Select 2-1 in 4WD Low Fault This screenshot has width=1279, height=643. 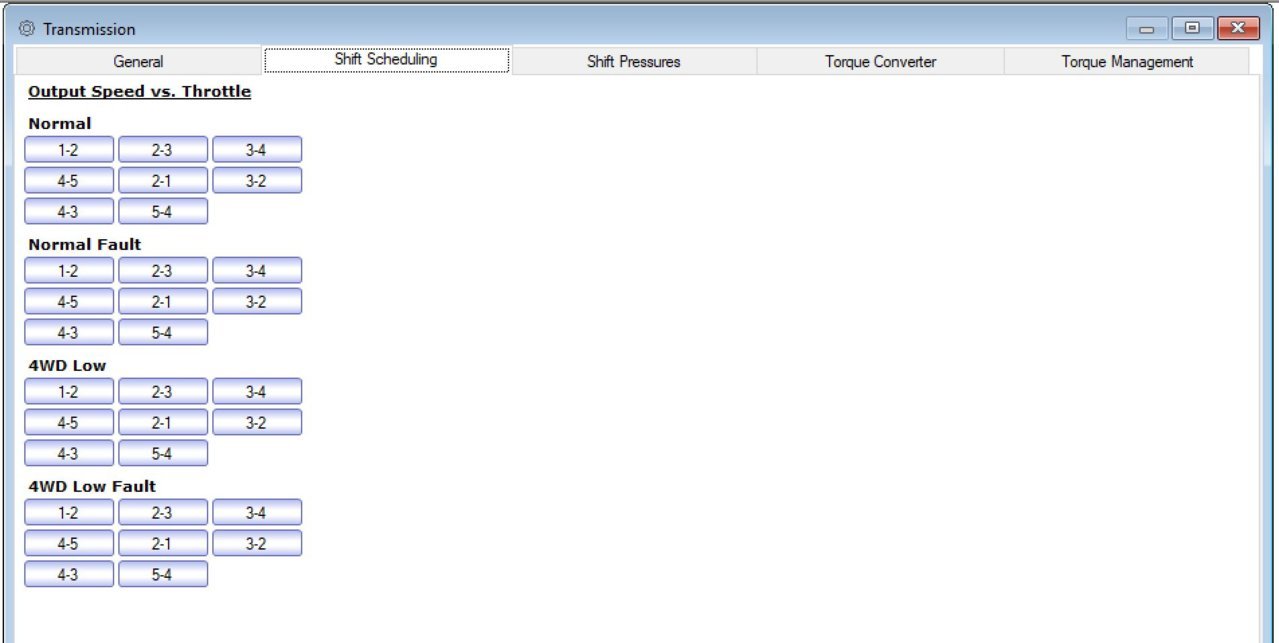(x=163, y=544)
